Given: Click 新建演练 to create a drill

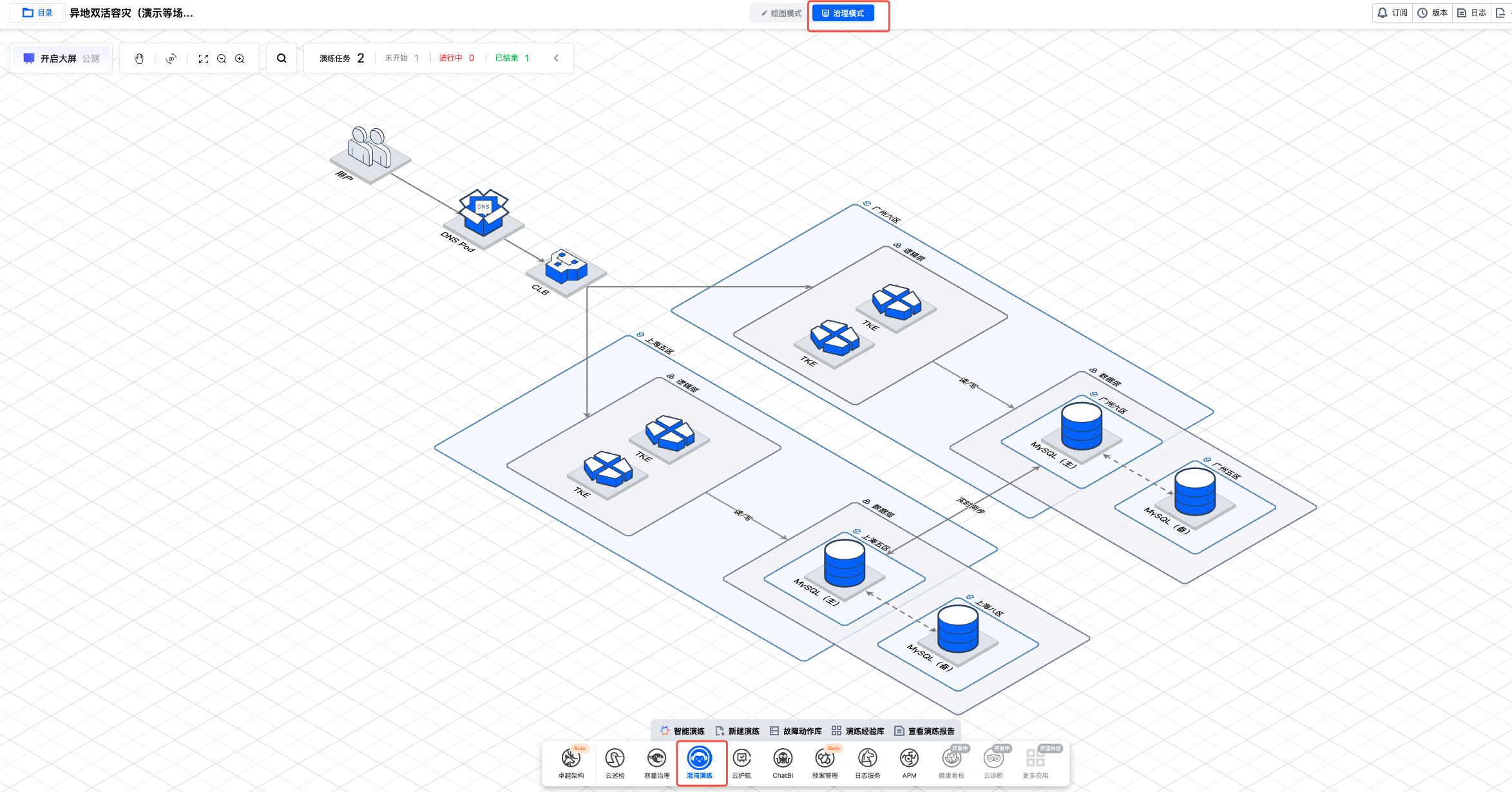Looking at the screenshot, I should pos(738,731).
